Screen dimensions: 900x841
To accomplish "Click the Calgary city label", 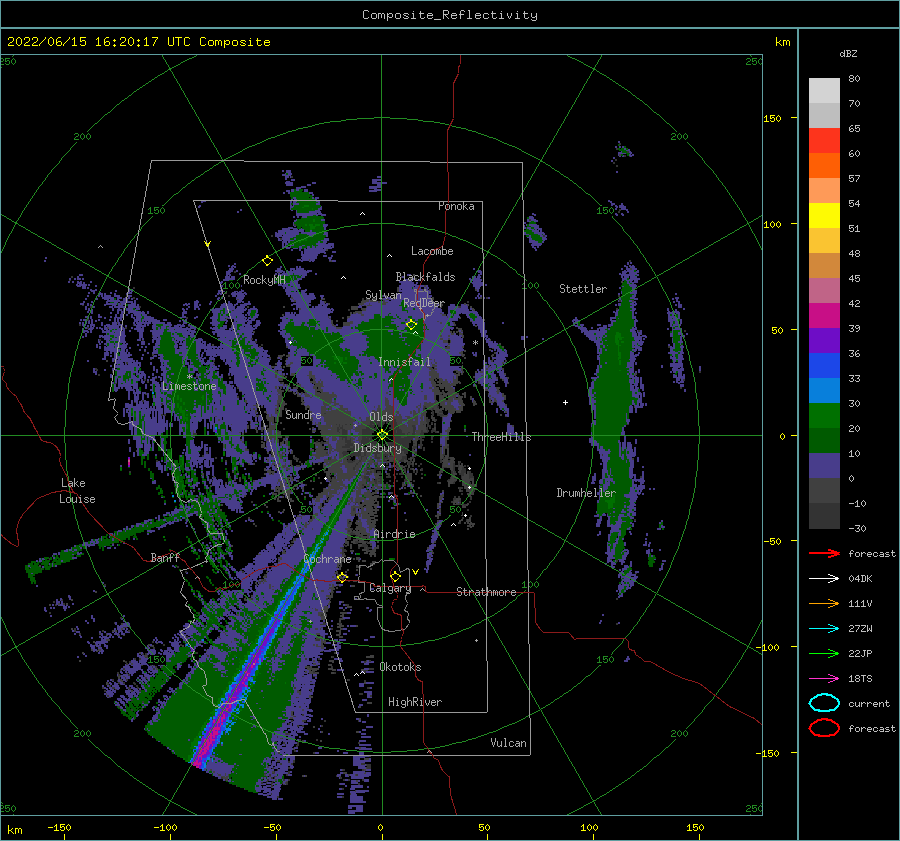I will click(390, 588).
